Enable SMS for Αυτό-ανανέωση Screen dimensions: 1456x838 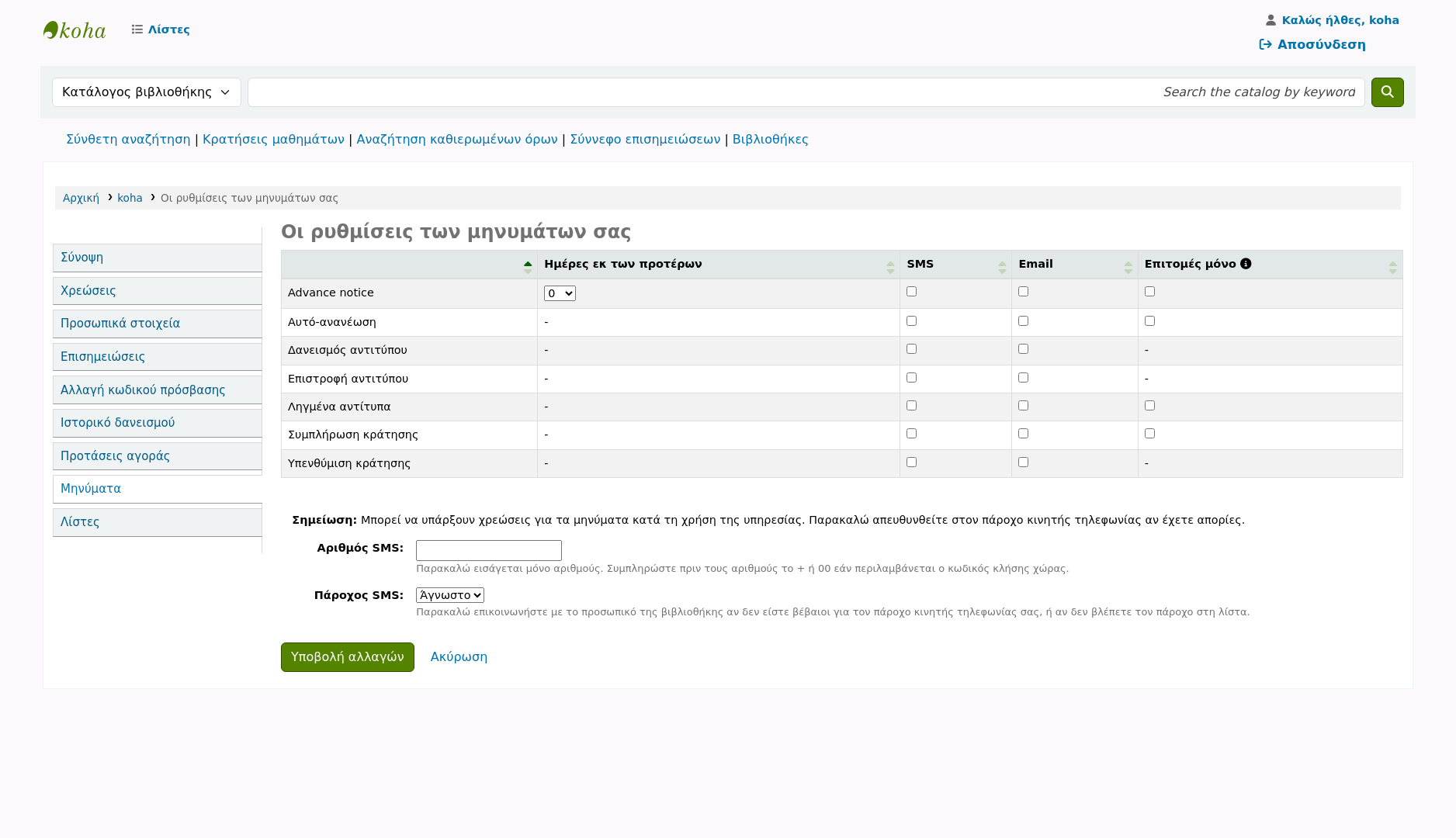pyautogui.click(x=911, y=321)
